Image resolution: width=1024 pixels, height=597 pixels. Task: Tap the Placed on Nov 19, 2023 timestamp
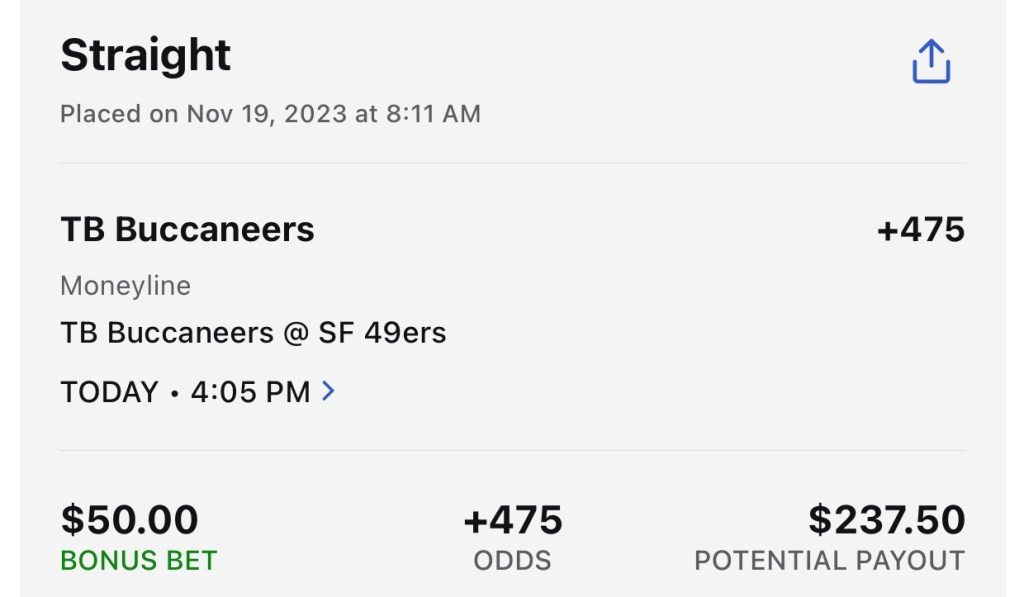point(270,114)
